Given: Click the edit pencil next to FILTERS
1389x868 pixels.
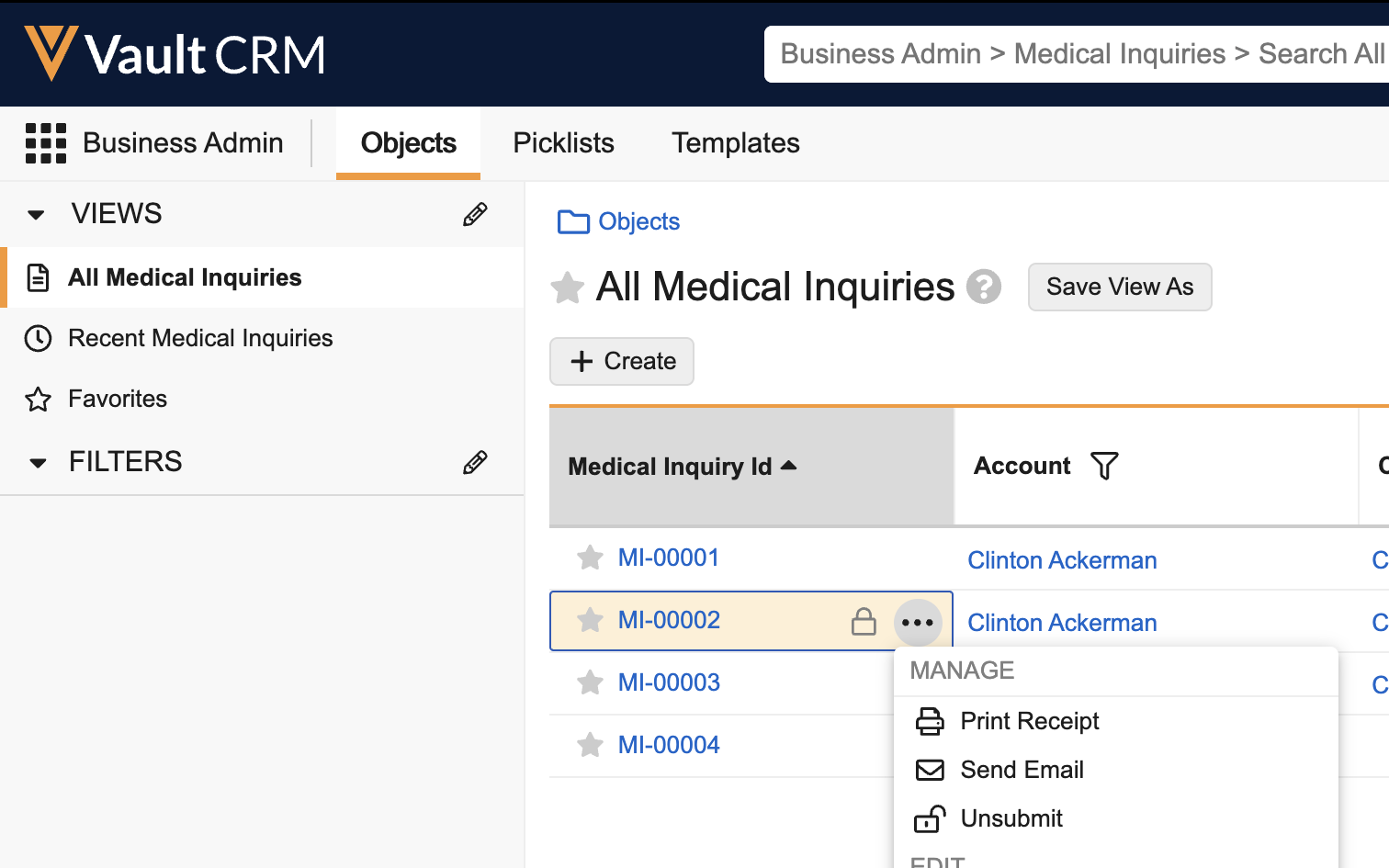Looking at the screenshot, I should (474, 462).
